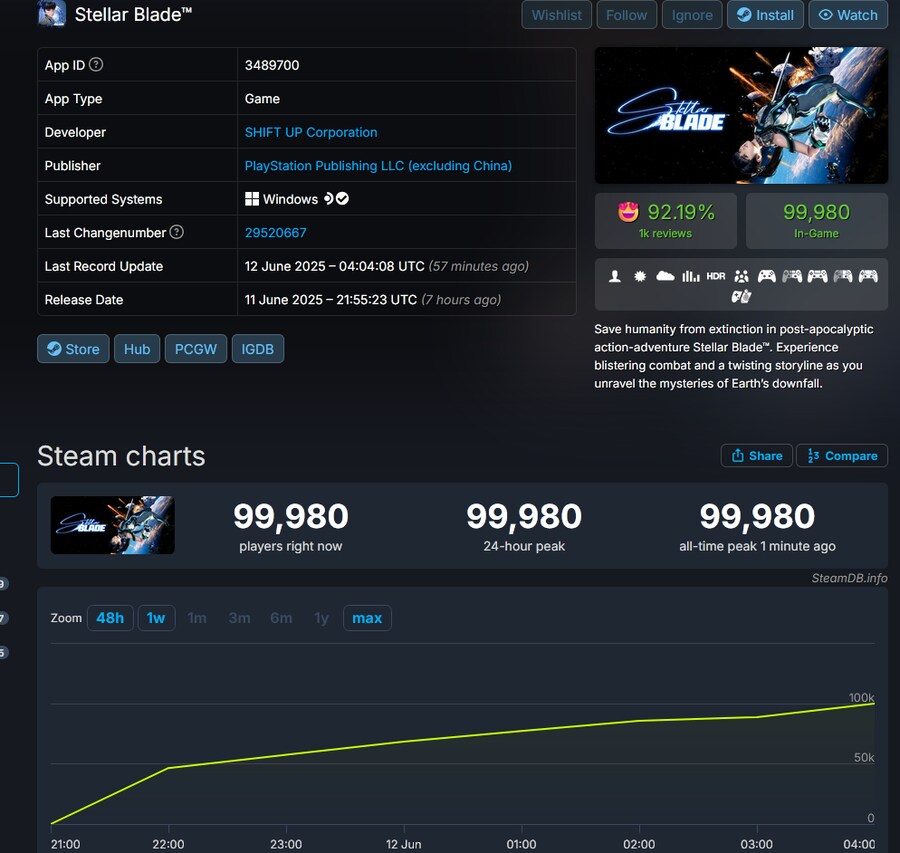Open changenumber 29520667 link
The height and width of the screenshot is (853, 900).
point(276,232)
